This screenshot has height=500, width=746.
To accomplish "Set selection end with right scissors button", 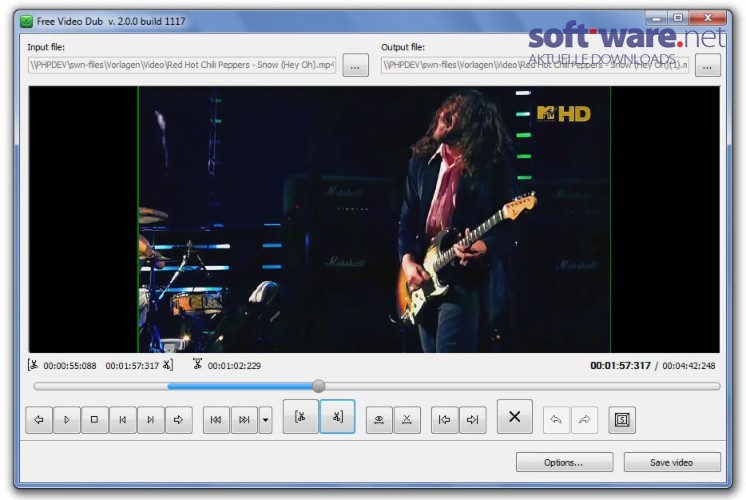I will (x=337, y=417).
